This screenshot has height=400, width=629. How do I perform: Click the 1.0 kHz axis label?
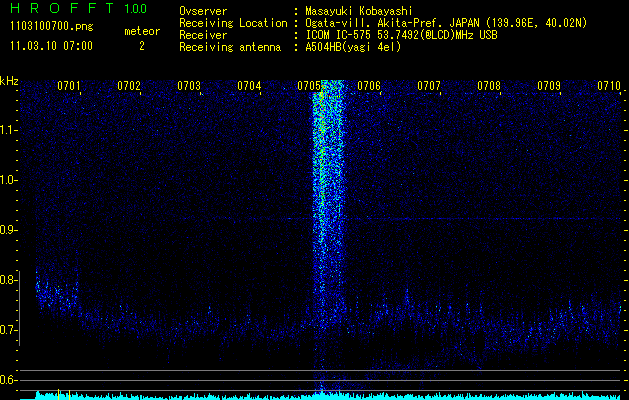point(8,180)
